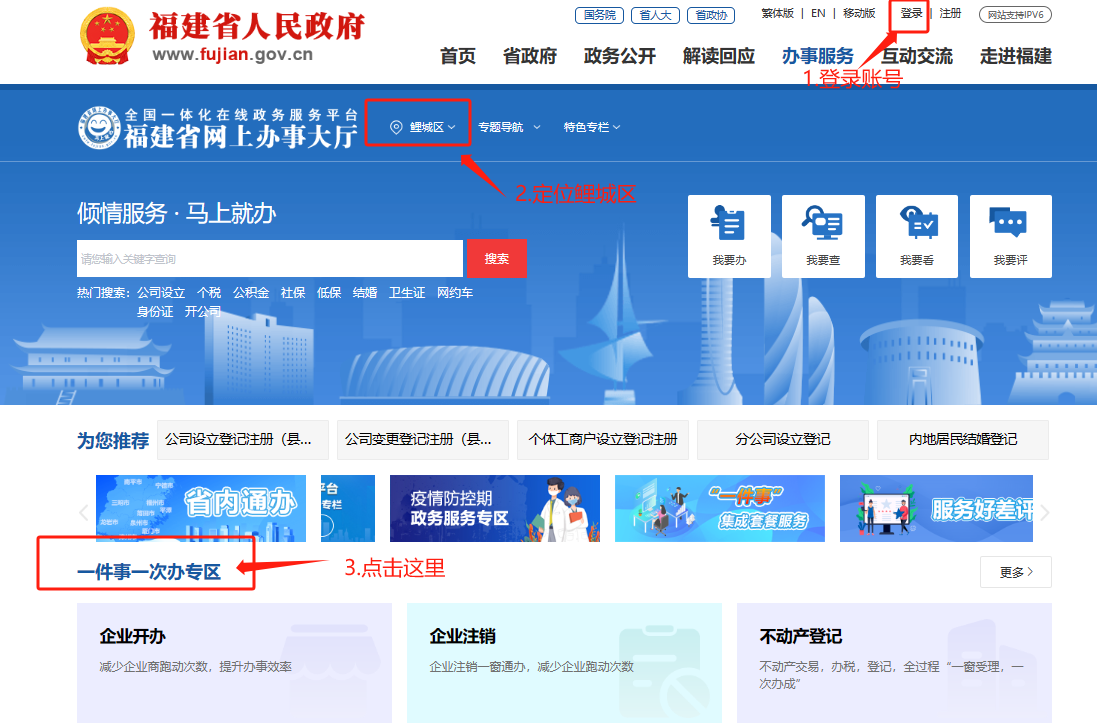Image resolution: width=1097 pixels, height=723 pixels.
Task: Open the 我要评 feedback icon tile
Action: click(x=1009, y=235)
